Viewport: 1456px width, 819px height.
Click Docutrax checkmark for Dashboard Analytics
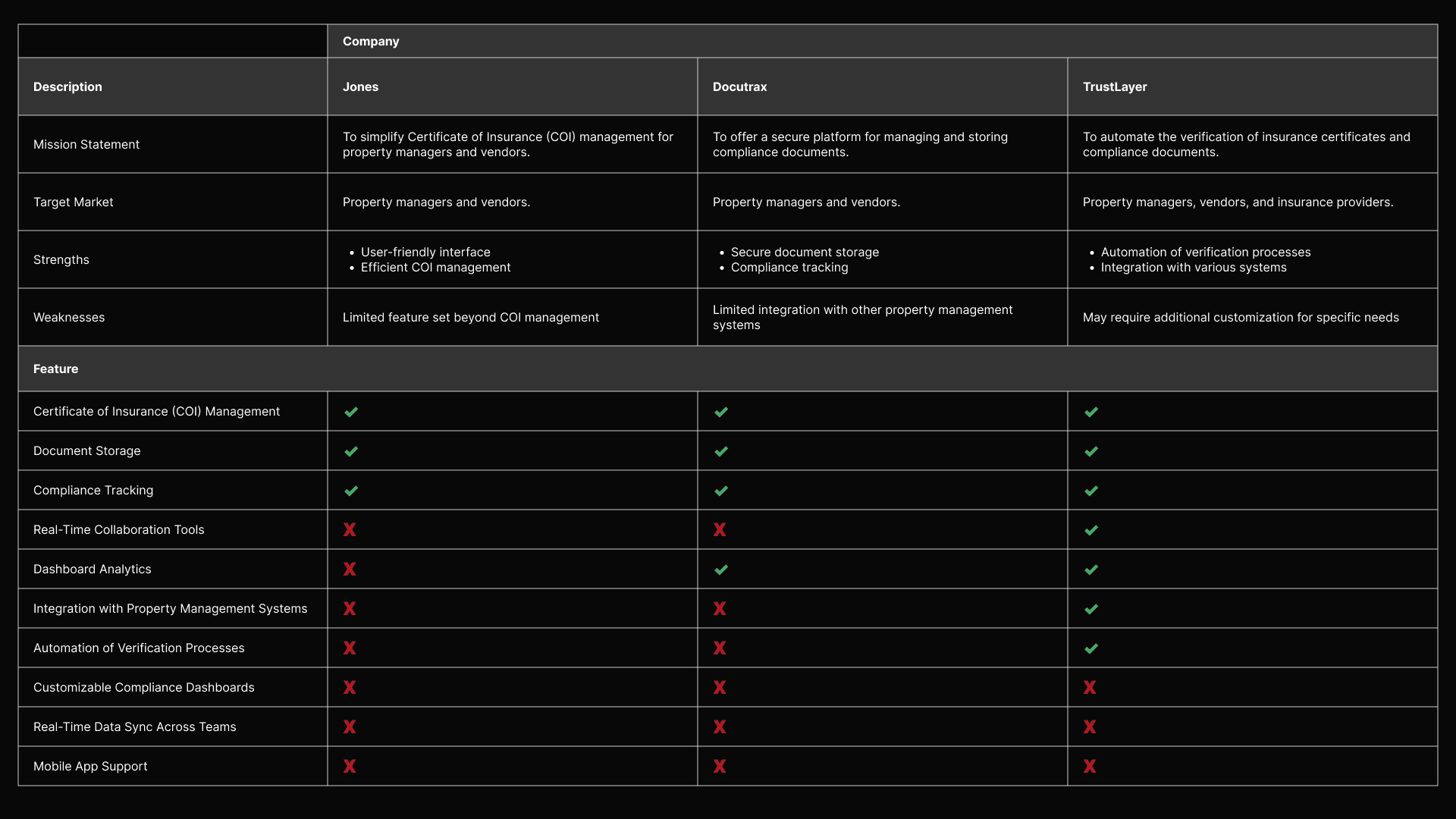721,570
